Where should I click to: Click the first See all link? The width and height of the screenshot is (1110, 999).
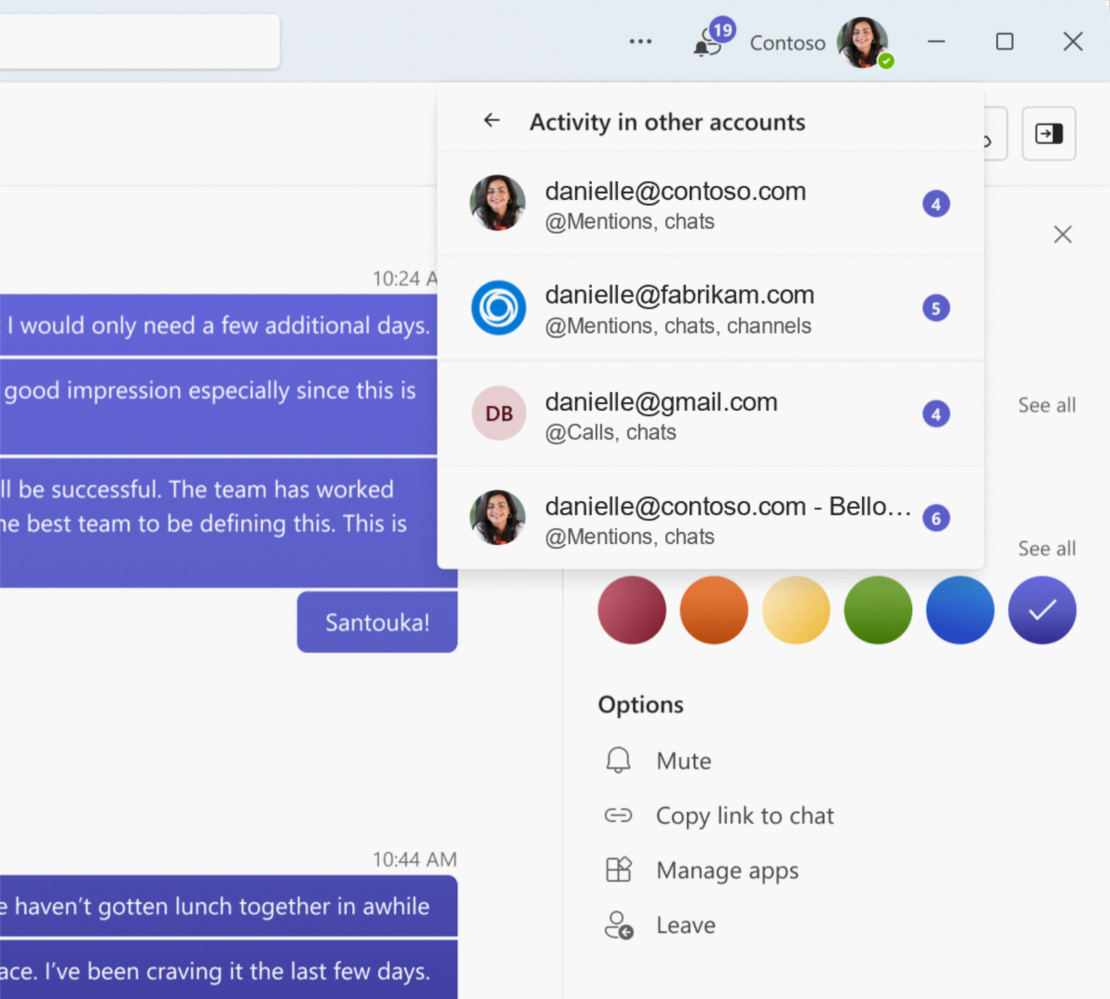[x=1047, y=405]
